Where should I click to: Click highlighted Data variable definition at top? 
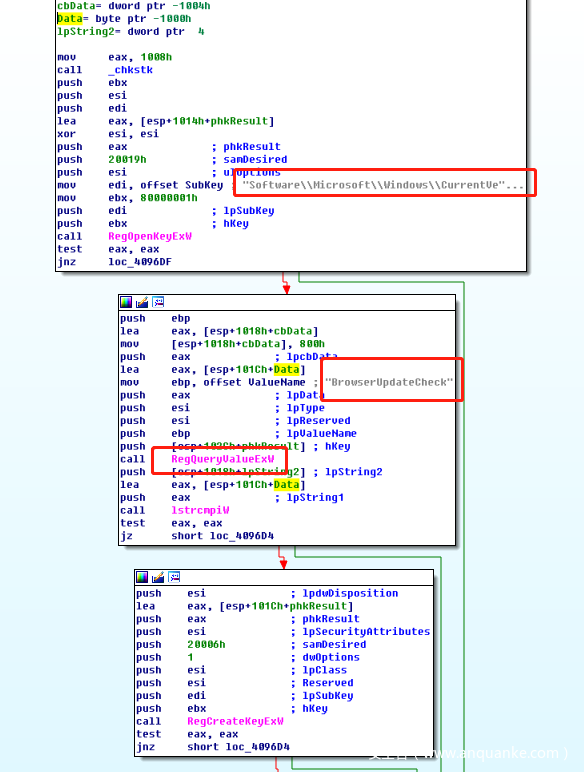[69, 19]
